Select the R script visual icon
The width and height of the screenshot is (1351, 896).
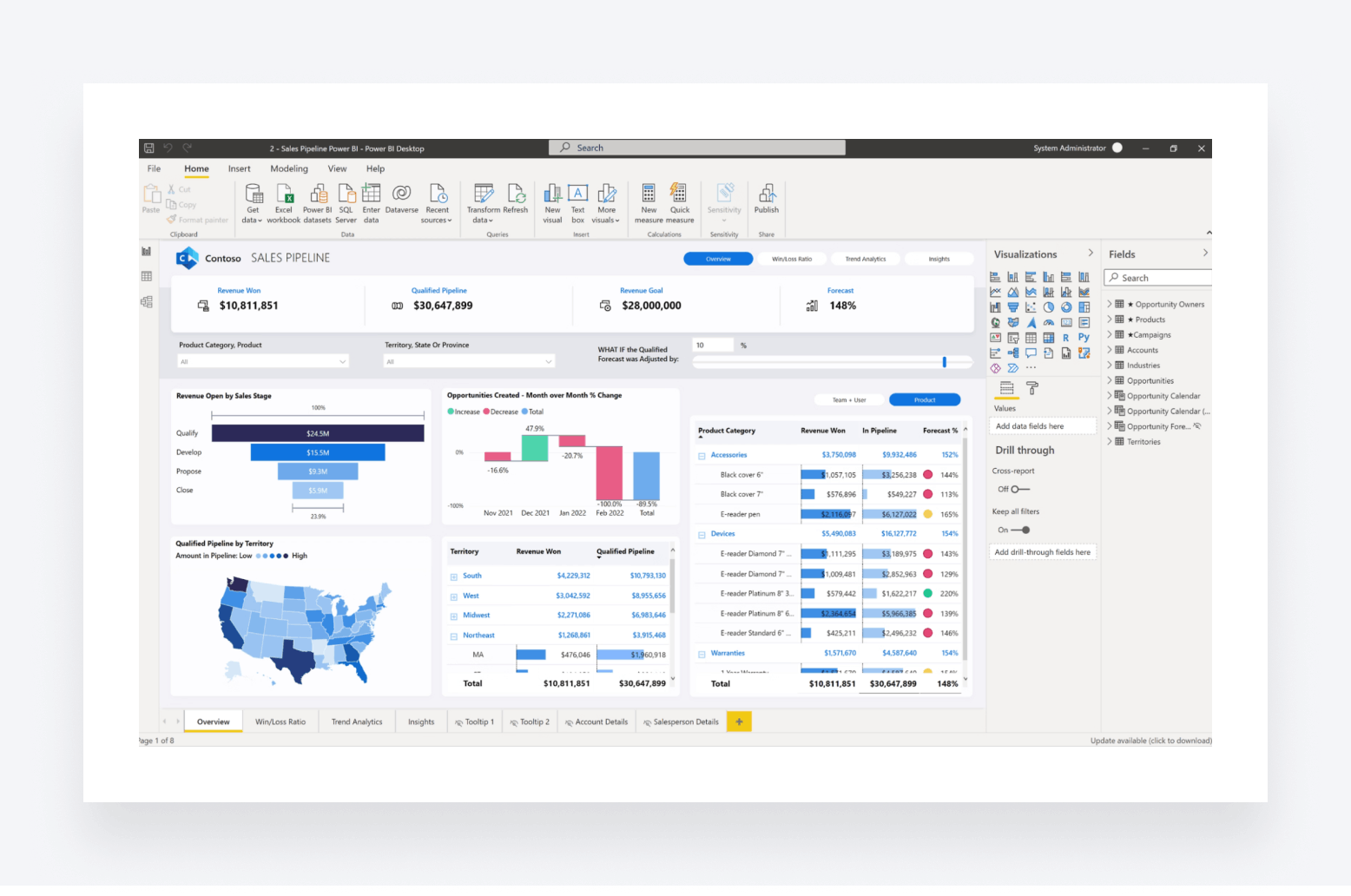[x=1066, y=338]
